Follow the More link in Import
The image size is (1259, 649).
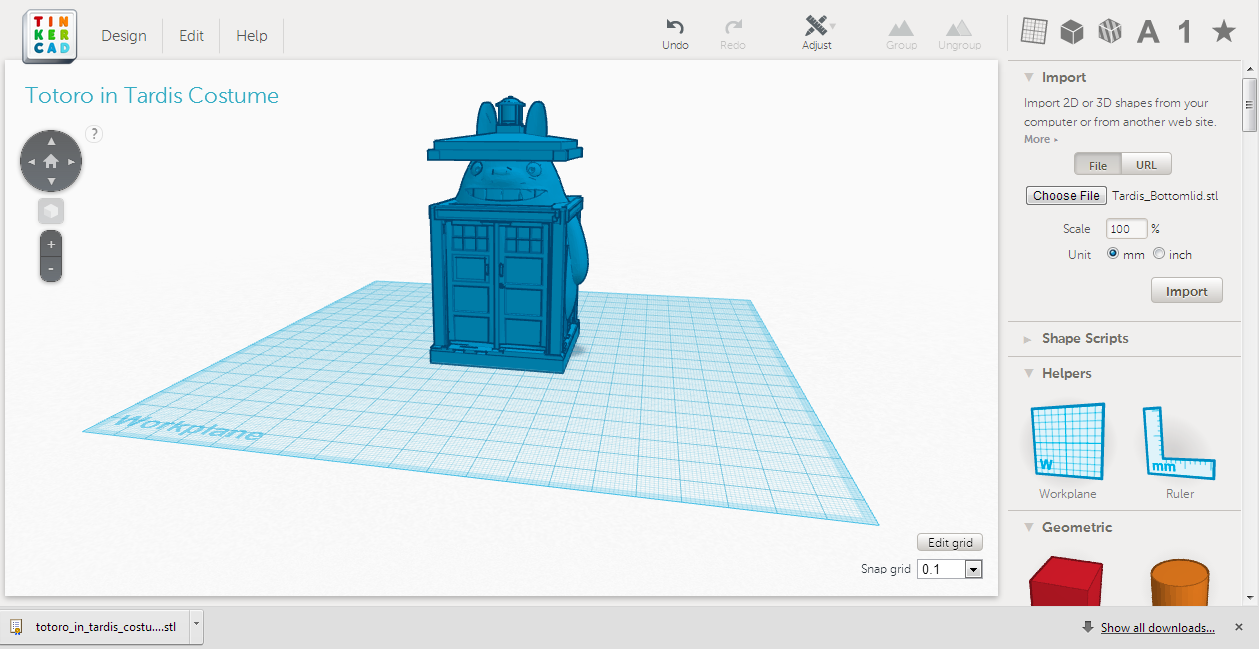tap(1040, 139)
